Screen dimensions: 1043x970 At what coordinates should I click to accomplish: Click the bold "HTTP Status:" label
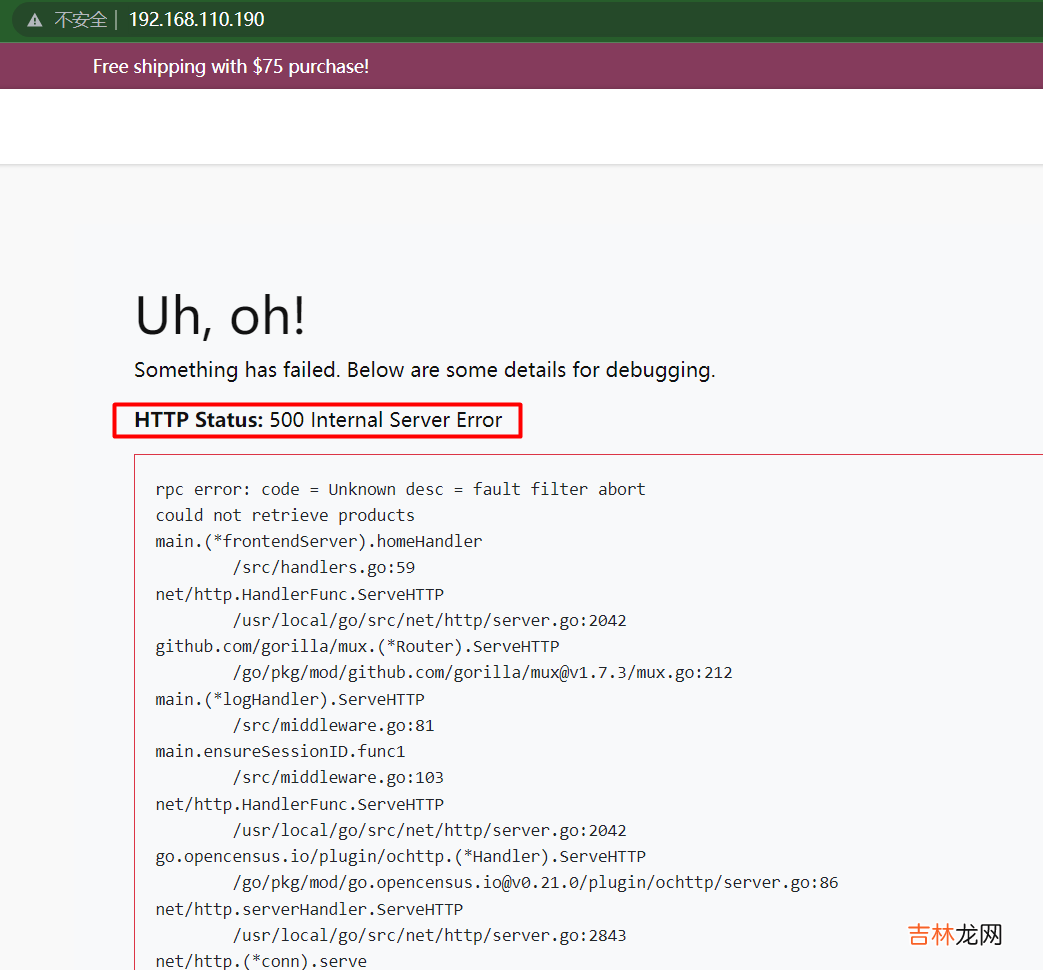point(198,420)
